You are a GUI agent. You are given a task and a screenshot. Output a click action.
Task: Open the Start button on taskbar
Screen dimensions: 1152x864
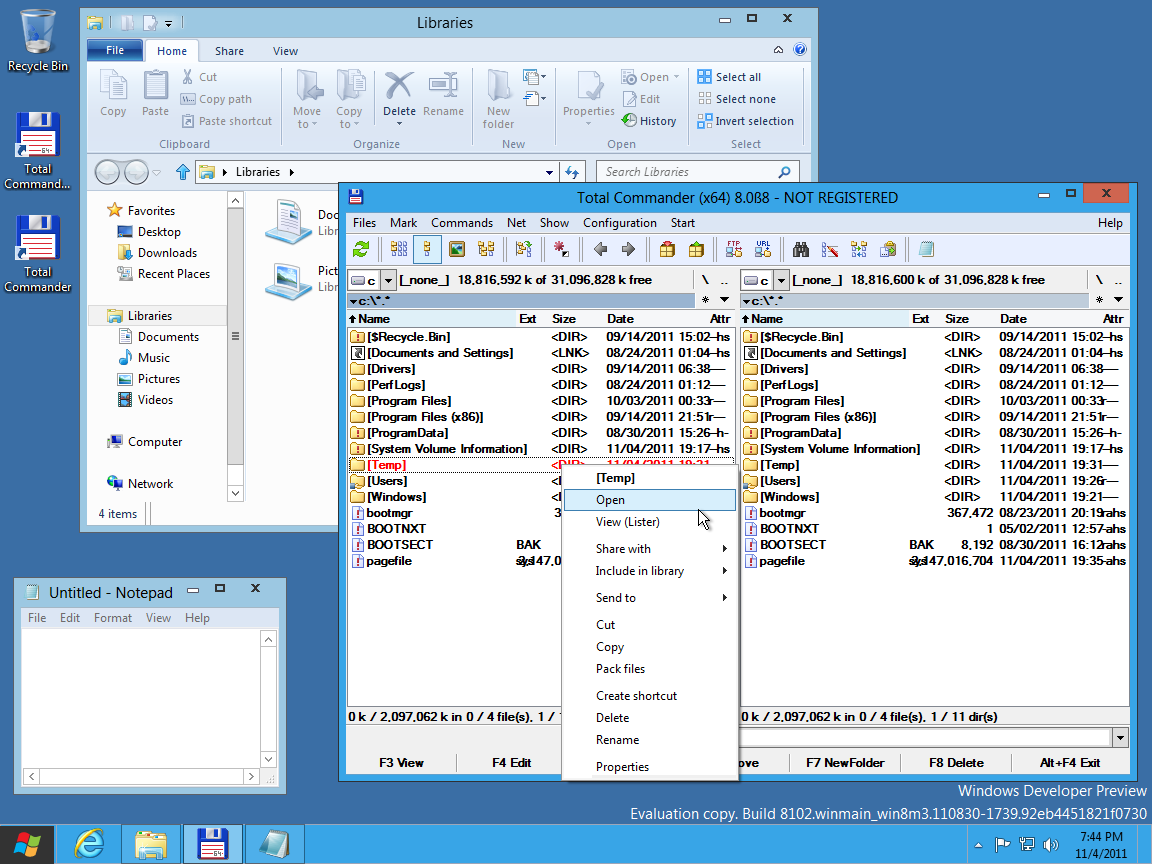click(26, 844)
